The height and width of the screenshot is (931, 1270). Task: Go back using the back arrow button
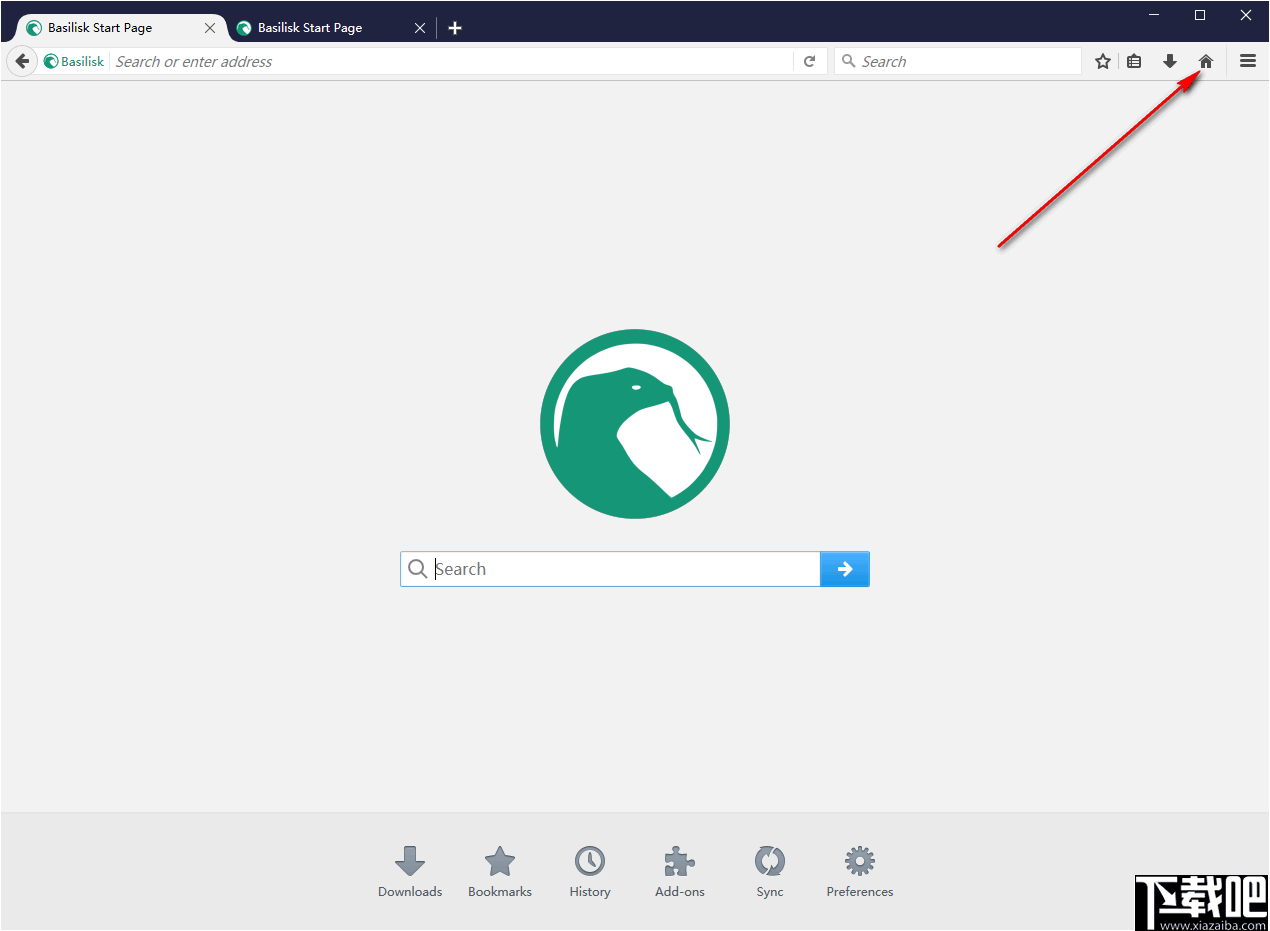click(22, 61)
